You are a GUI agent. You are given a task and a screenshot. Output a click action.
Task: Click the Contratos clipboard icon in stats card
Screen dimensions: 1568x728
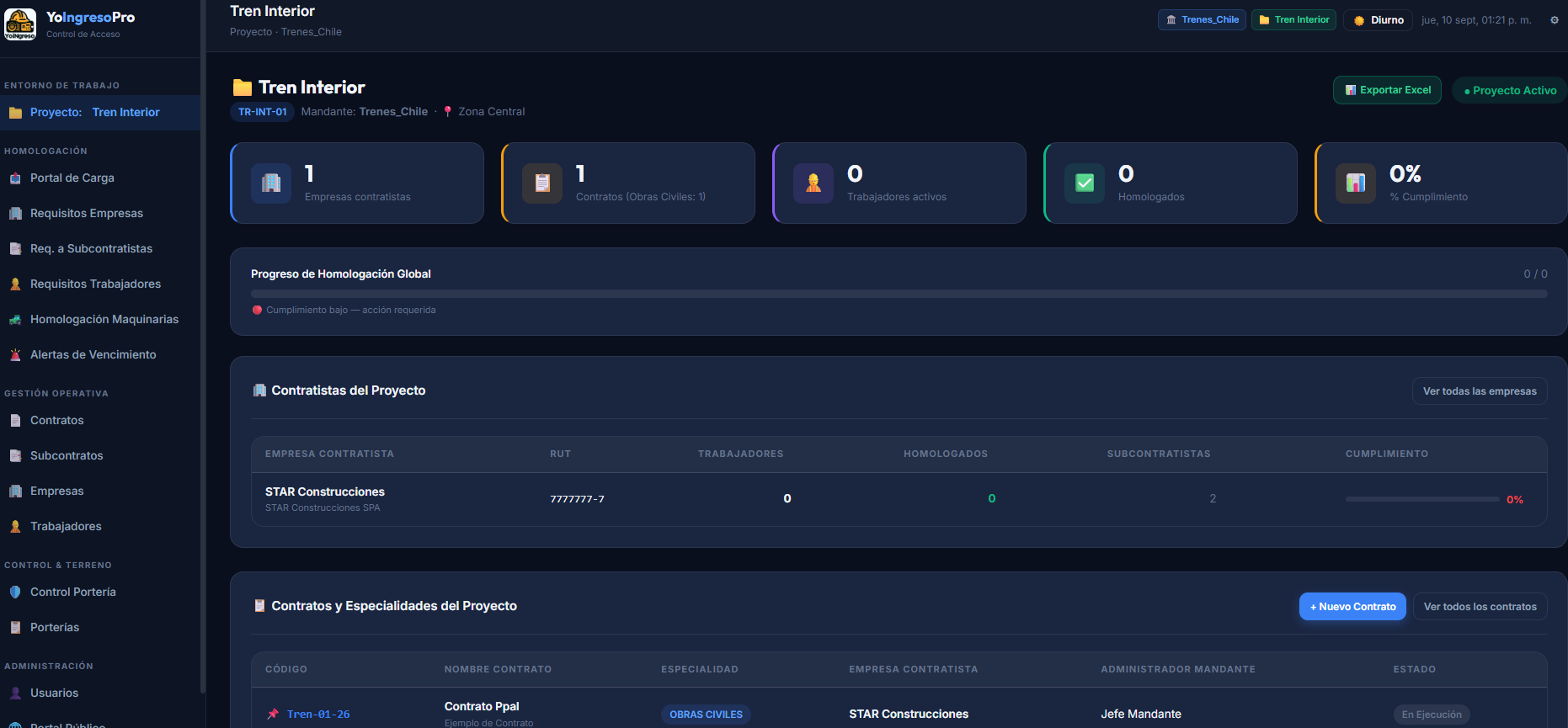click(542, 183)
